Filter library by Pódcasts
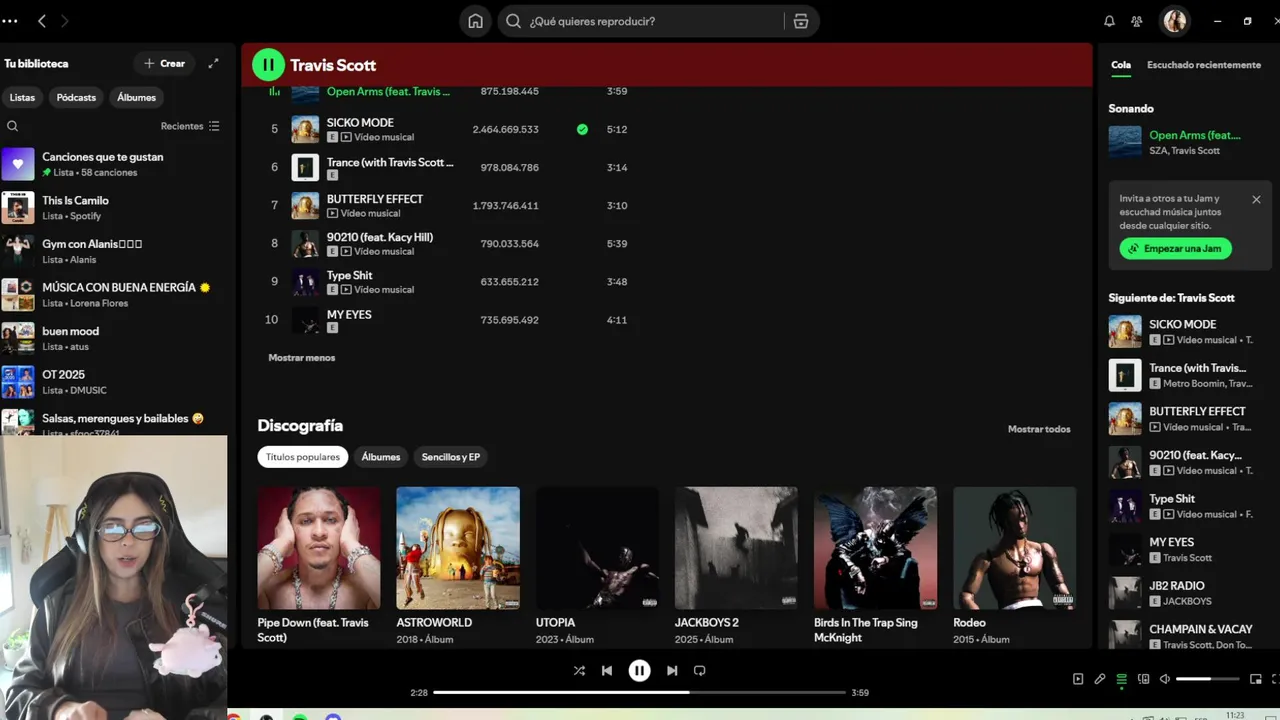 tap(76, 97)
